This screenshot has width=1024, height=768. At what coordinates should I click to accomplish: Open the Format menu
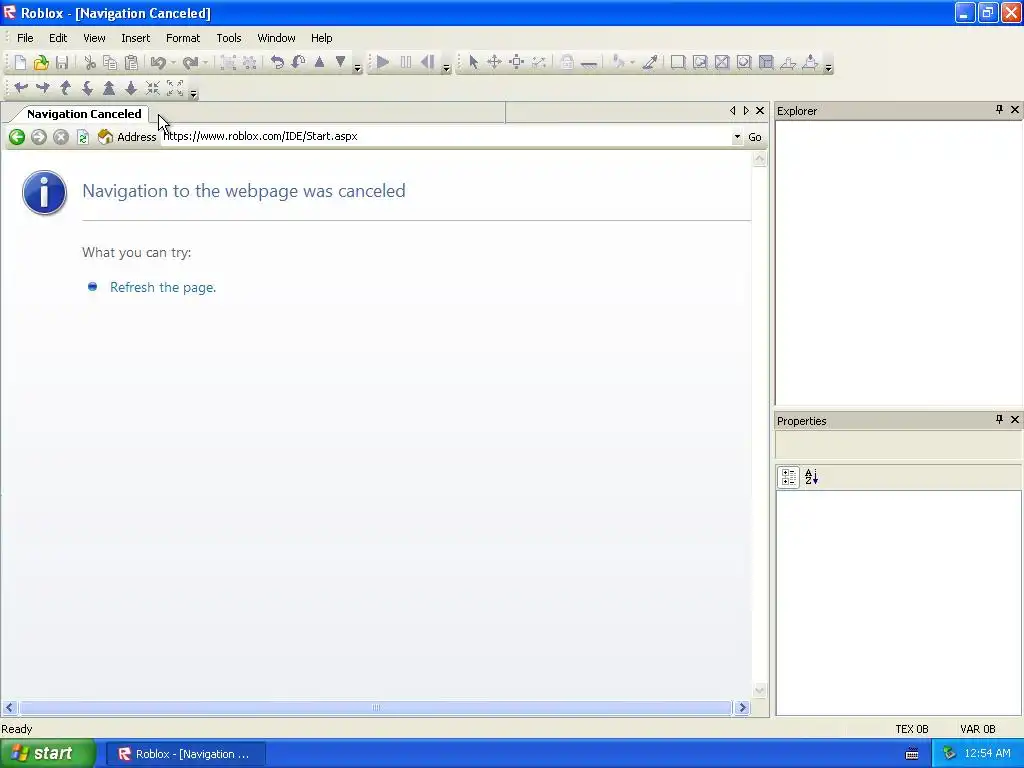[x=183, y=38]
